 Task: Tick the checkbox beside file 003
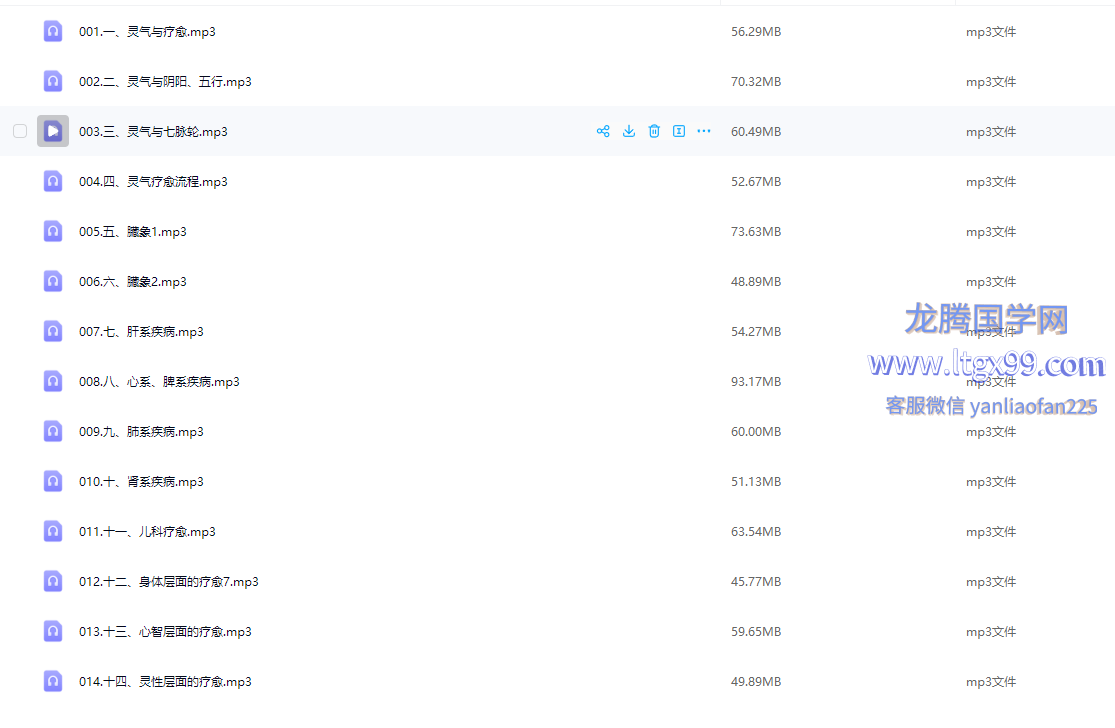[x=20, y=131]
